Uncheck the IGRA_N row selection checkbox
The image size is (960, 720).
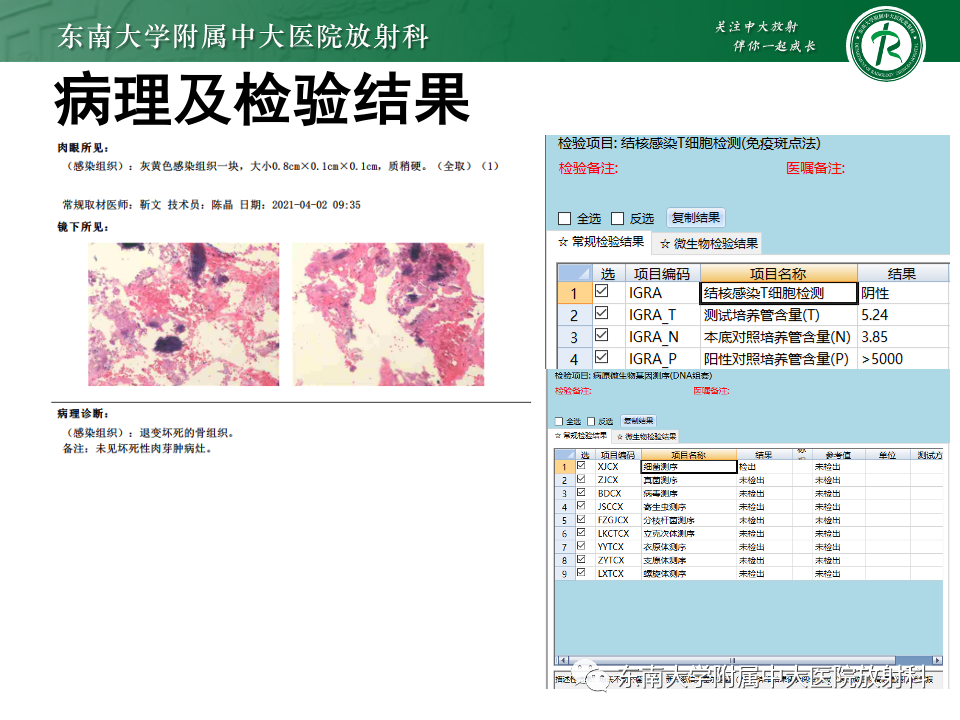602,335
